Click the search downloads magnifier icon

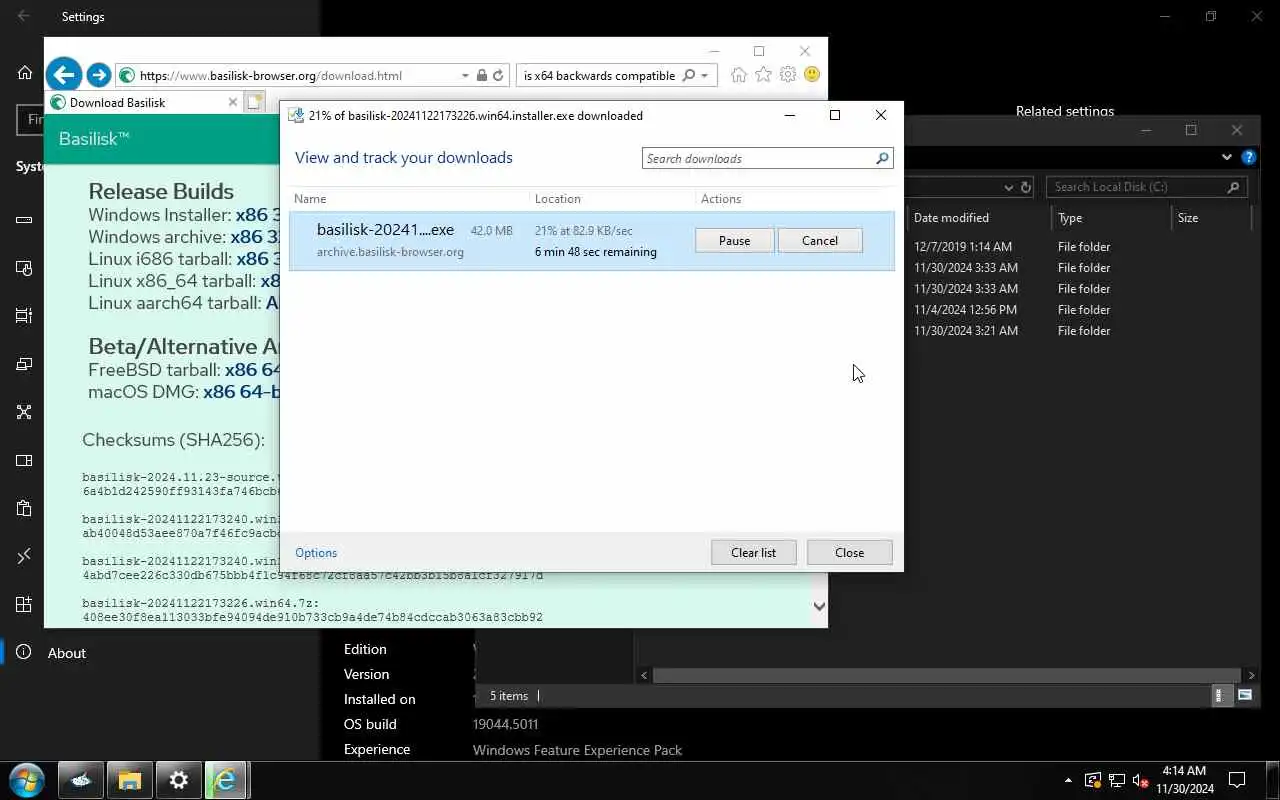882,158
